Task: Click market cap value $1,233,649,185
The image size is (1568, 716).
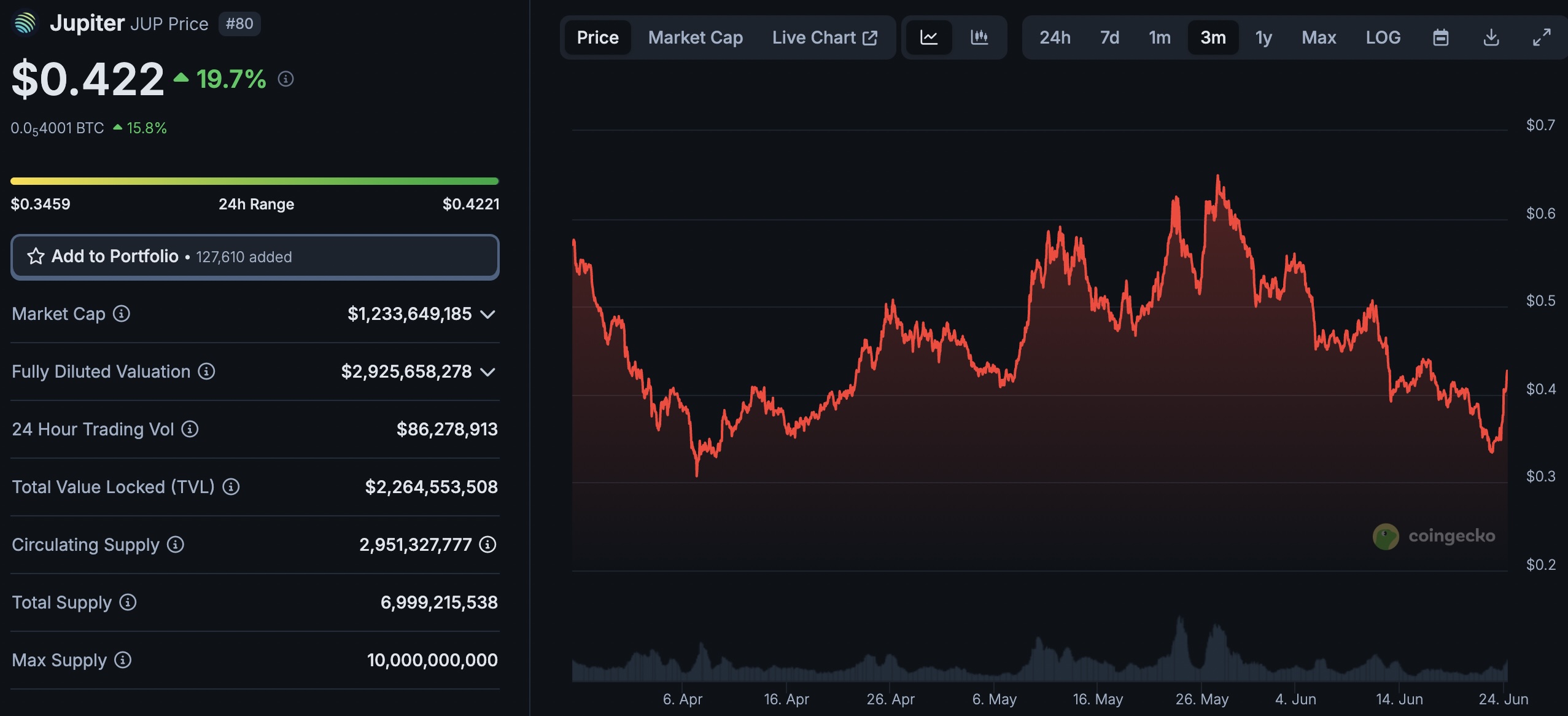Action: point(409,314)
